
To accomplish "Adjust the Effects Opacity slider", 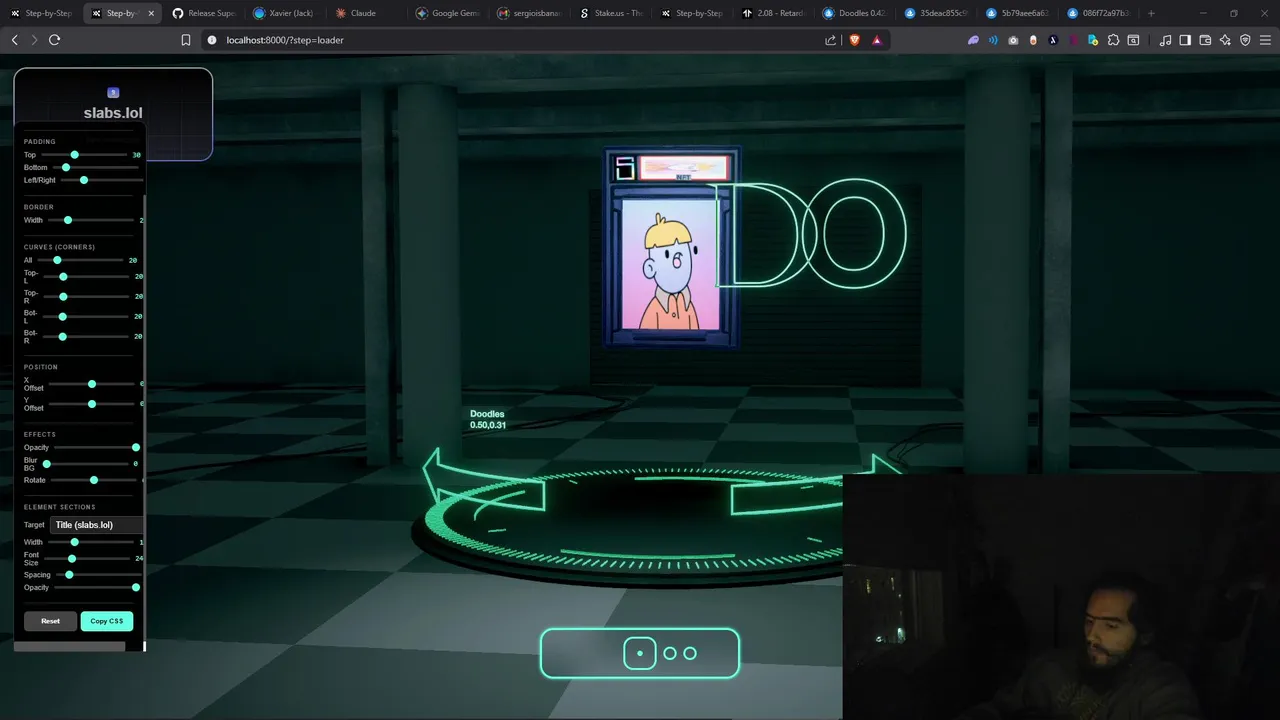I will coord(96,447).
